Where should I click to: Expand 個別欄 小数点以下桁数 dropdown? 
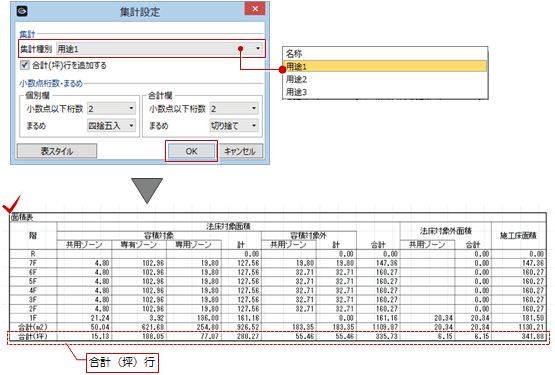coord(111,108)
